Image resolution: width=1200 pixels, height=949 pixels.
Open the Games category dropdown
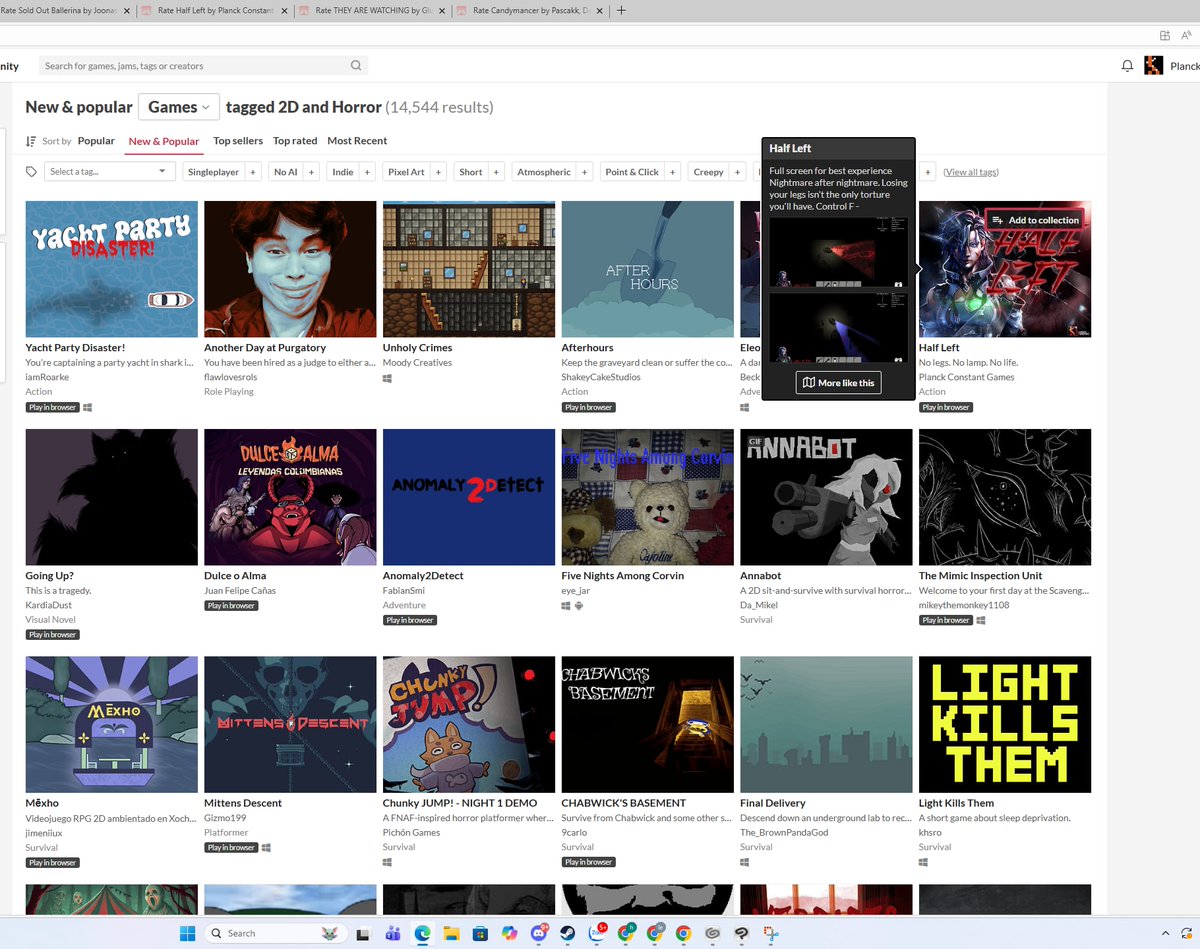[179, 107]
